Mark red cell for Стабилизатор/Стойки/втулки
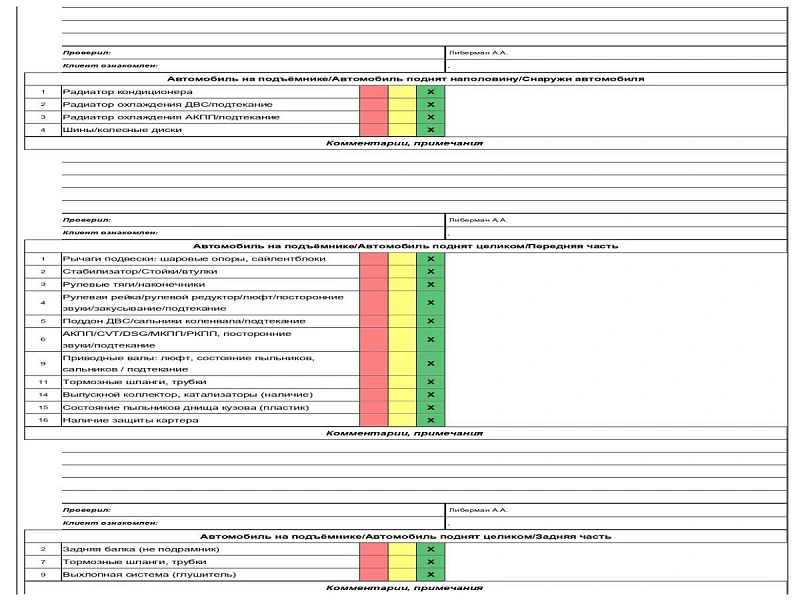The width and height of the screenshot is (800, 600). coord(373,271)
